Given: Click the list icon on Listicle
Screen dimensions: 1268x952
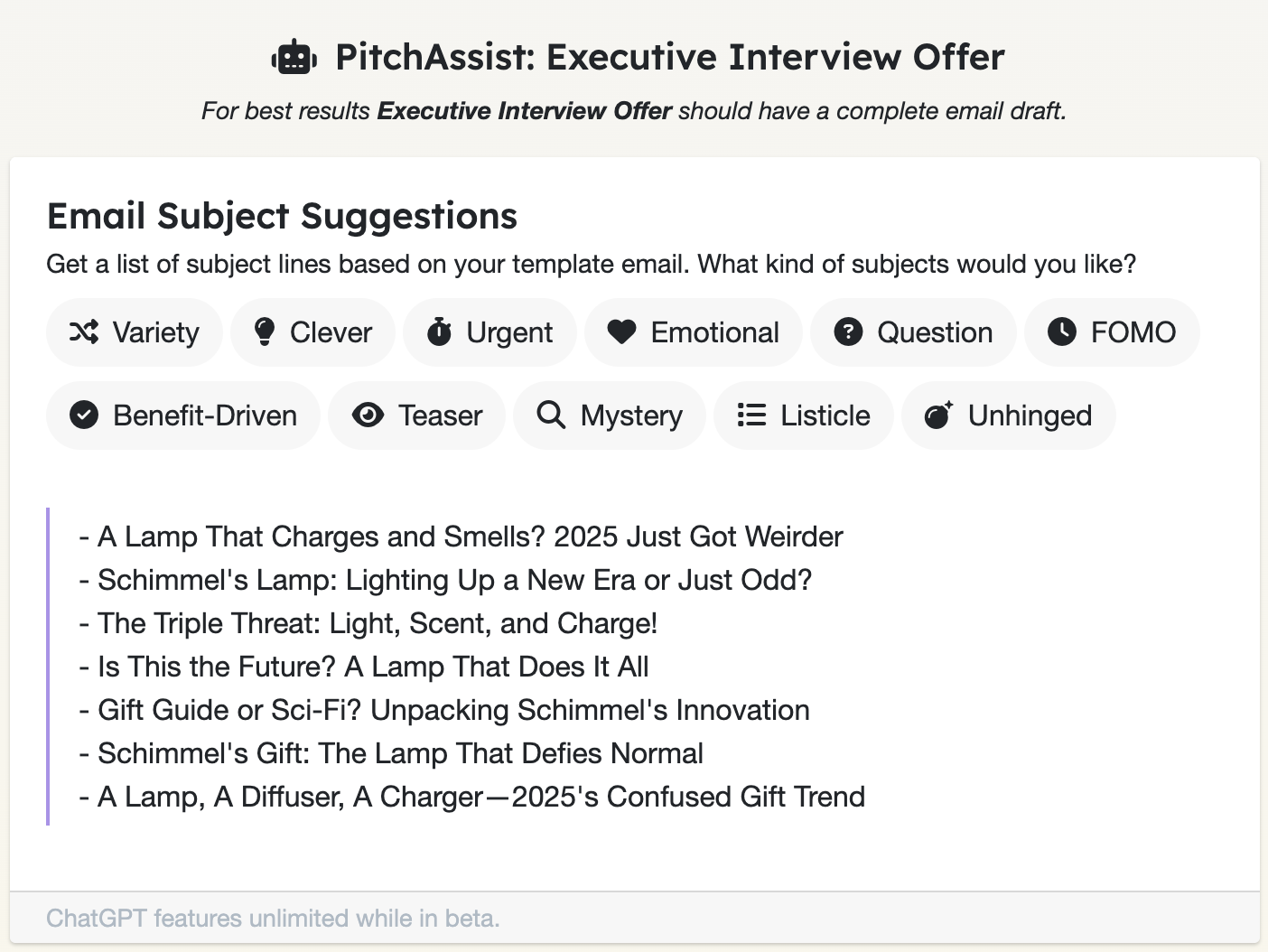Looking at the screenshot, I should [x=751, y=415].
